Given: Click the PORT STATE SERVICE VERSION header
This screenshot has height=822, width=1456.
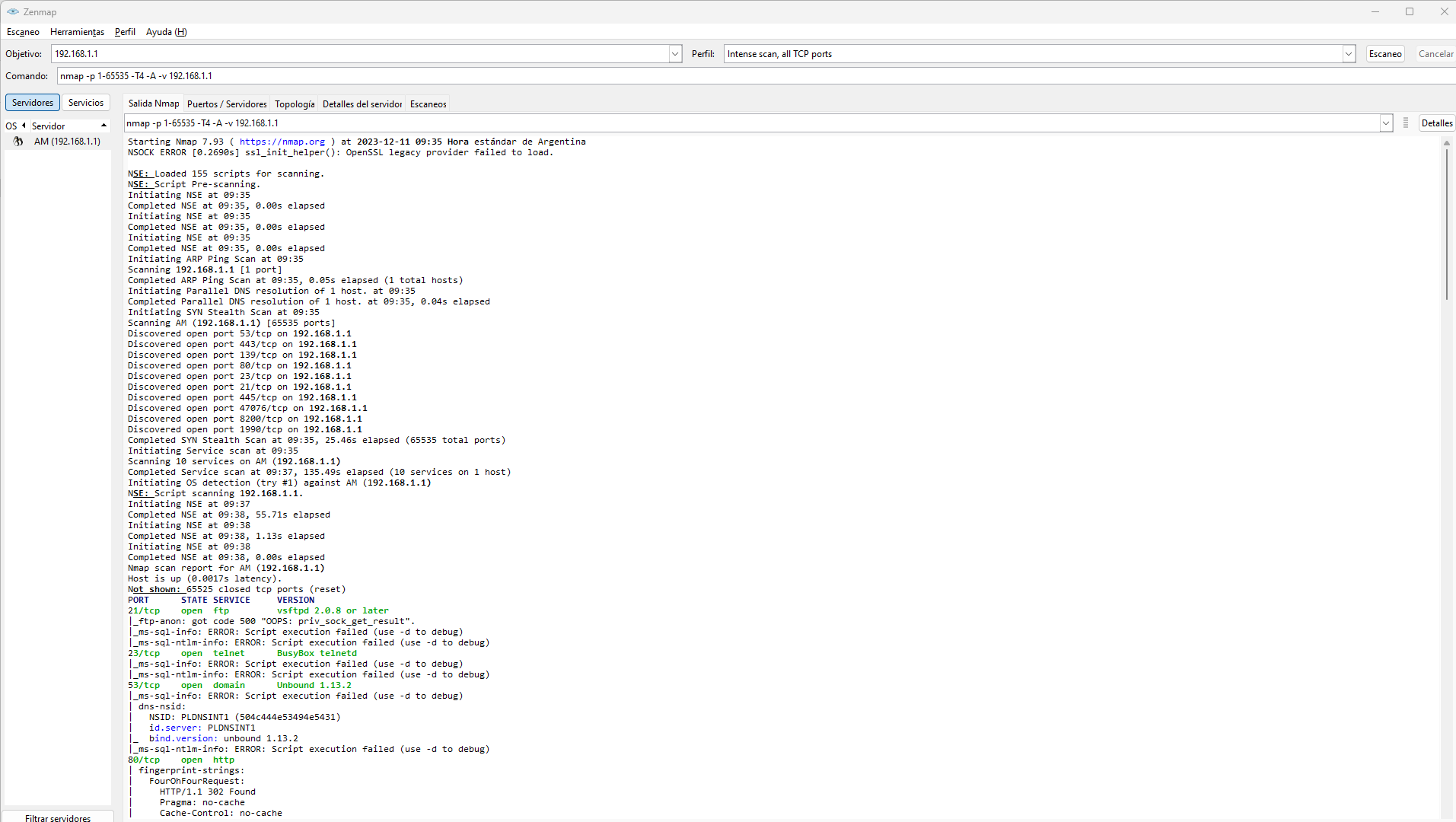Looking at the screenshot, I should 221,600.
